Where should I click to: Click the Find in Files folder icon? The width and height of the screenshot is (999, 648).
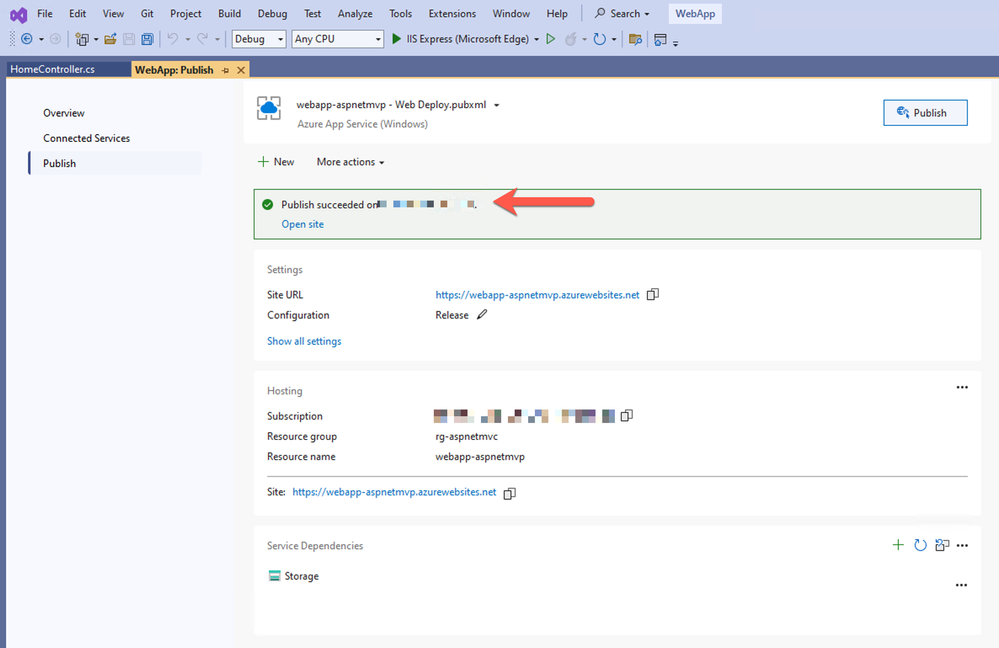[x=635, y=40]
